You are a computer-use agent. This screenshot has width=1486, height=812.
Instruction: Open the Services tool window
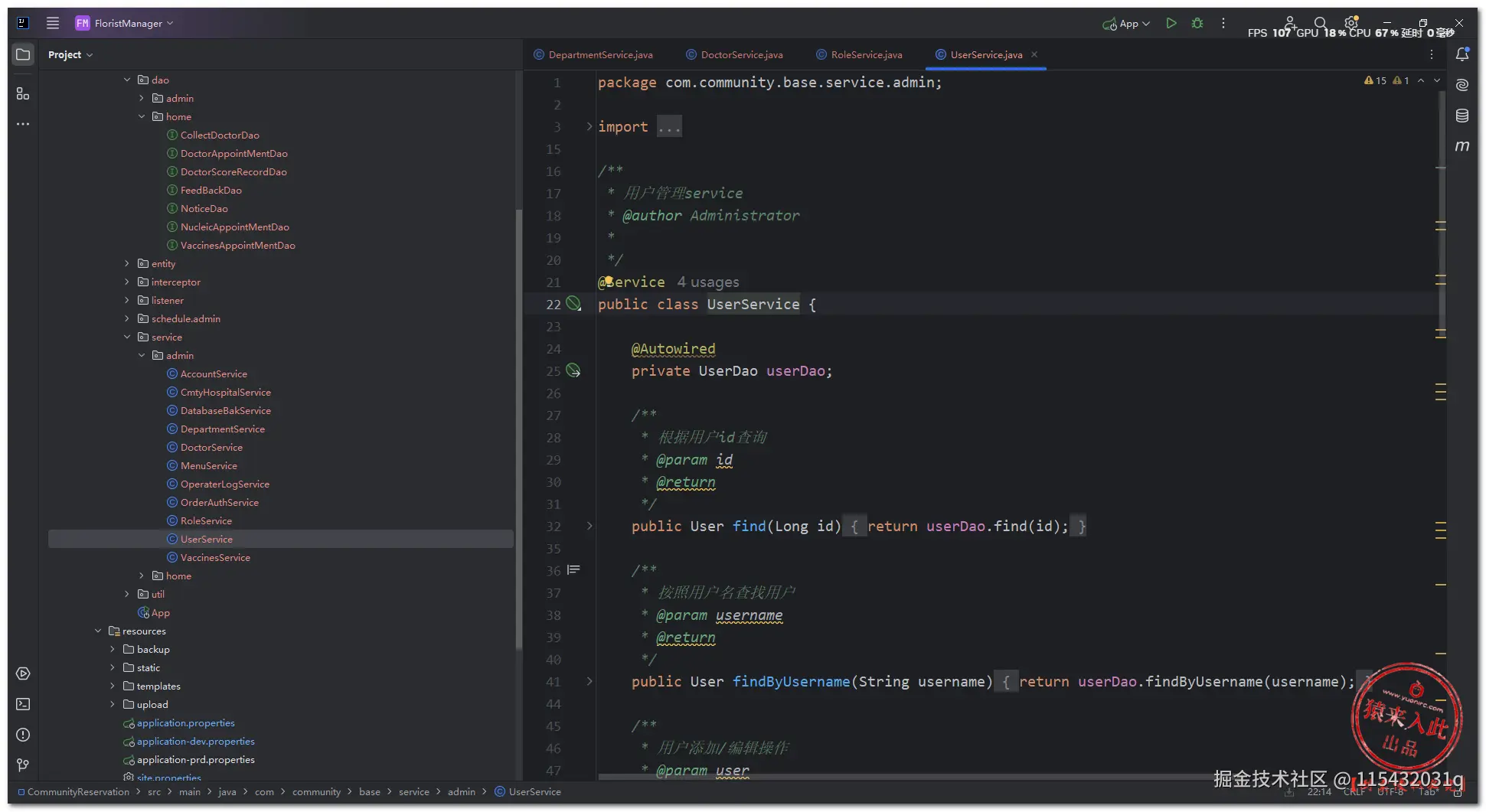(x=23, y=673)
